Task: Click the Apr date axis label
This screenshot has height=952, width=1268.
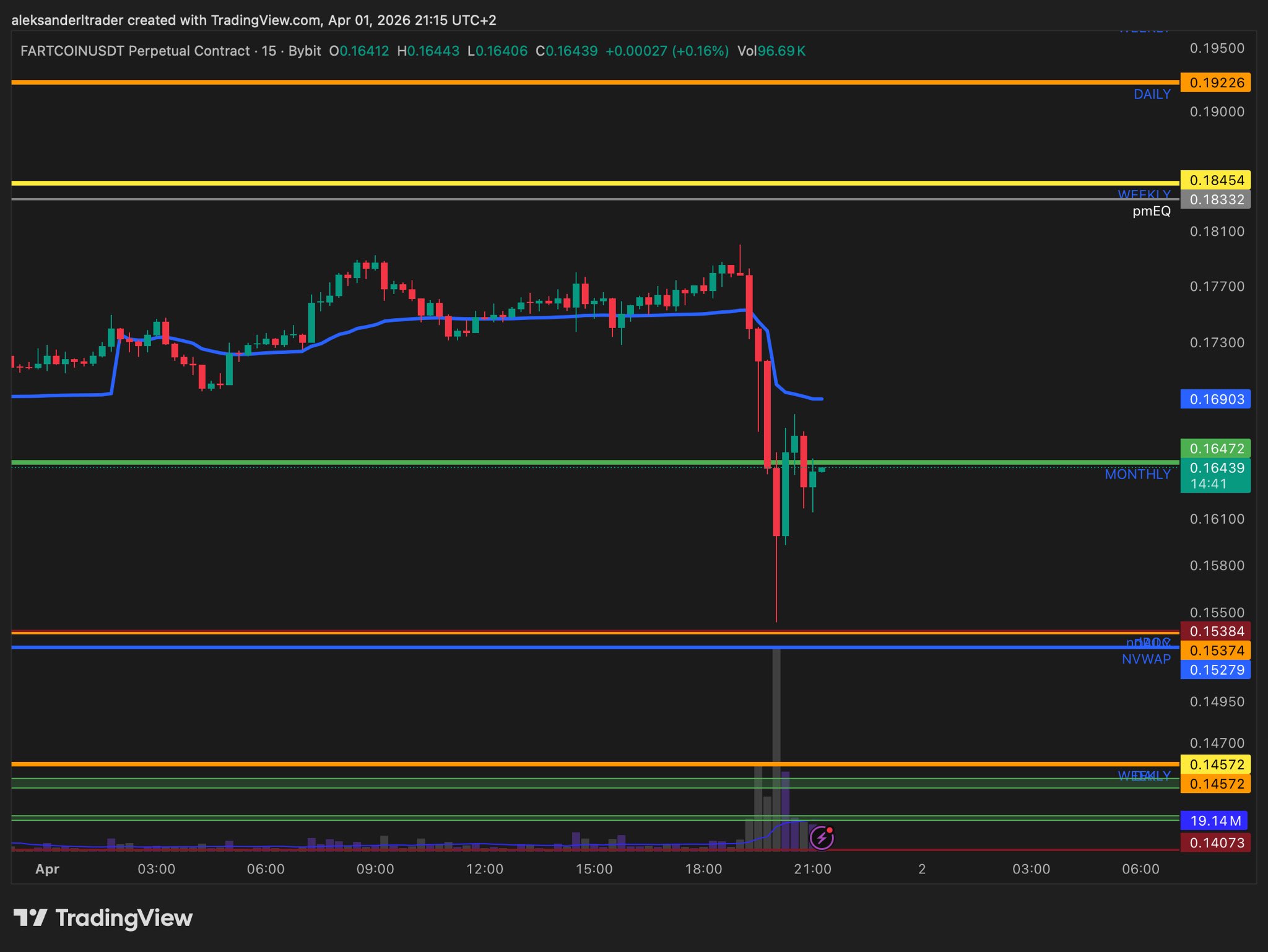Action: point(47,869)
